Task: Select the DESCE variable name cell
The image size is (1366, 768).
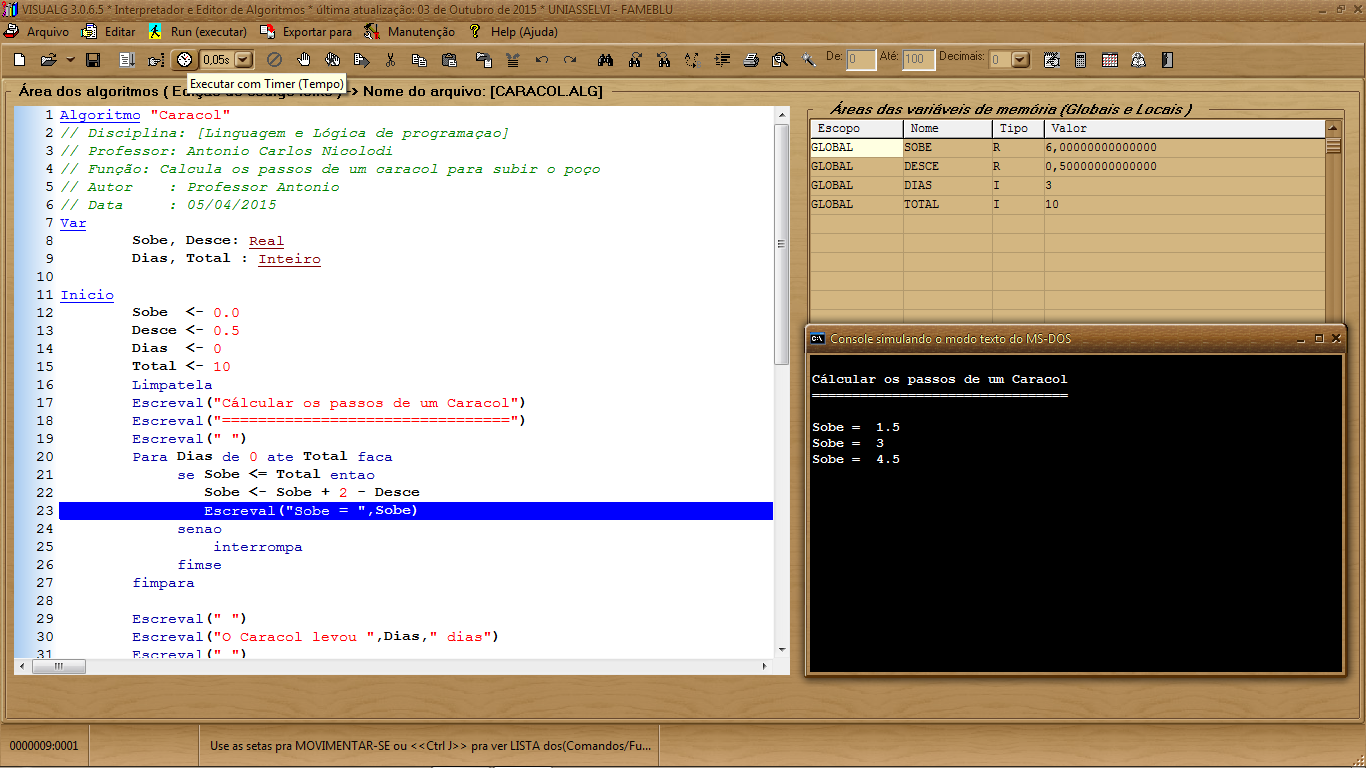Action: tap(948, 166)
